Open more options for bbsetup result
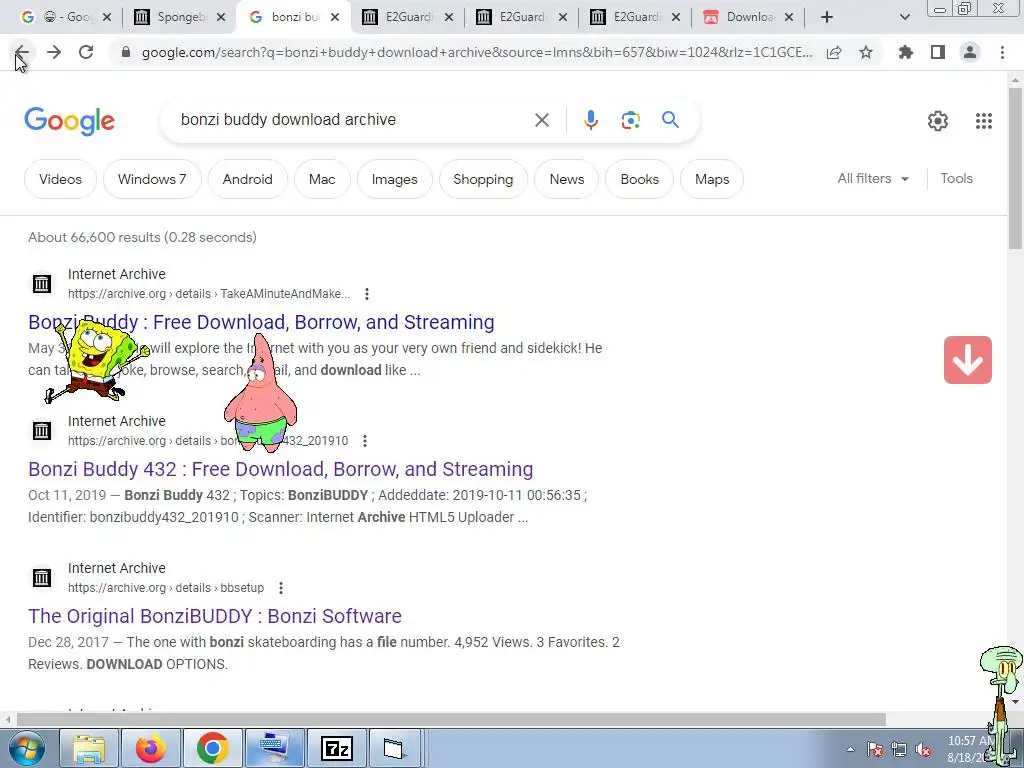1024x768 pixels. [281, 588]
